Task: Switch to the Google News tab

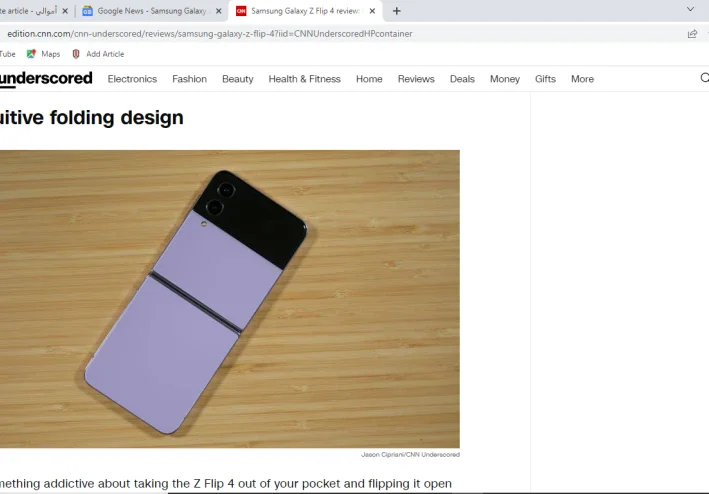Action: (x=152, y=11)
